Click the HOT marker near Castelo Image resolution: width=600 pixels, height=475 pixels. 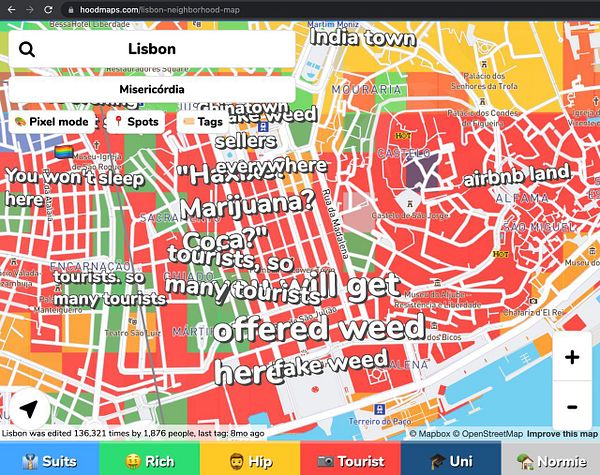click(403, 135)
